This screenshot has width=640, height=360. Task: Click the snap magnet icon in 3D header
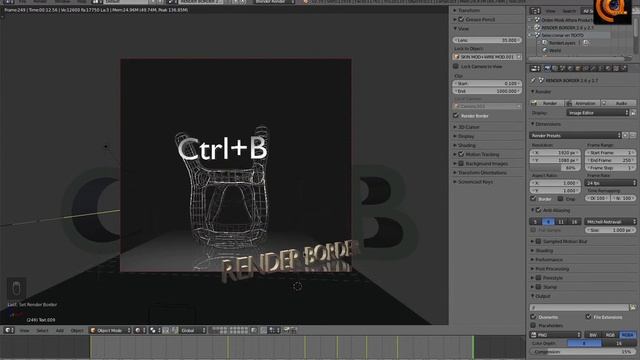pyautogui.click(x=263, y=330)
